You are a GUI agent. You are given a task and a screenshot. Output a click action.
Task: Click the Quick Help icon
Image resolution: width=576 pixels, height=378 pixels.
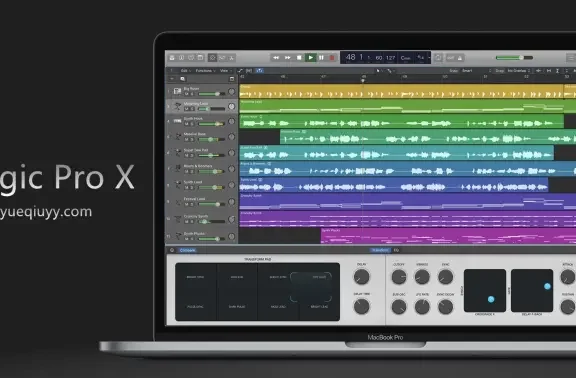coord(191,58)
